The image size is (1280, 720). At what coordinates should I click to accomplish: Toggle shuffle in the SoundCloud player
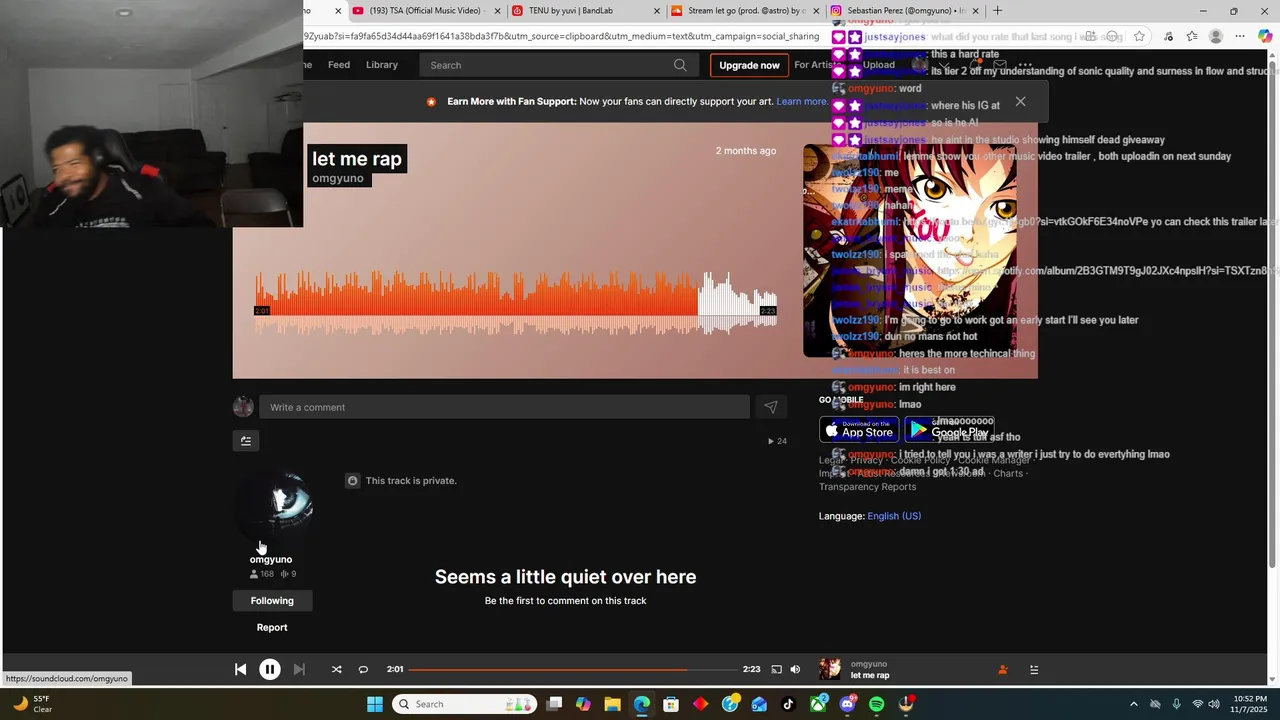(x=336, y=670)
